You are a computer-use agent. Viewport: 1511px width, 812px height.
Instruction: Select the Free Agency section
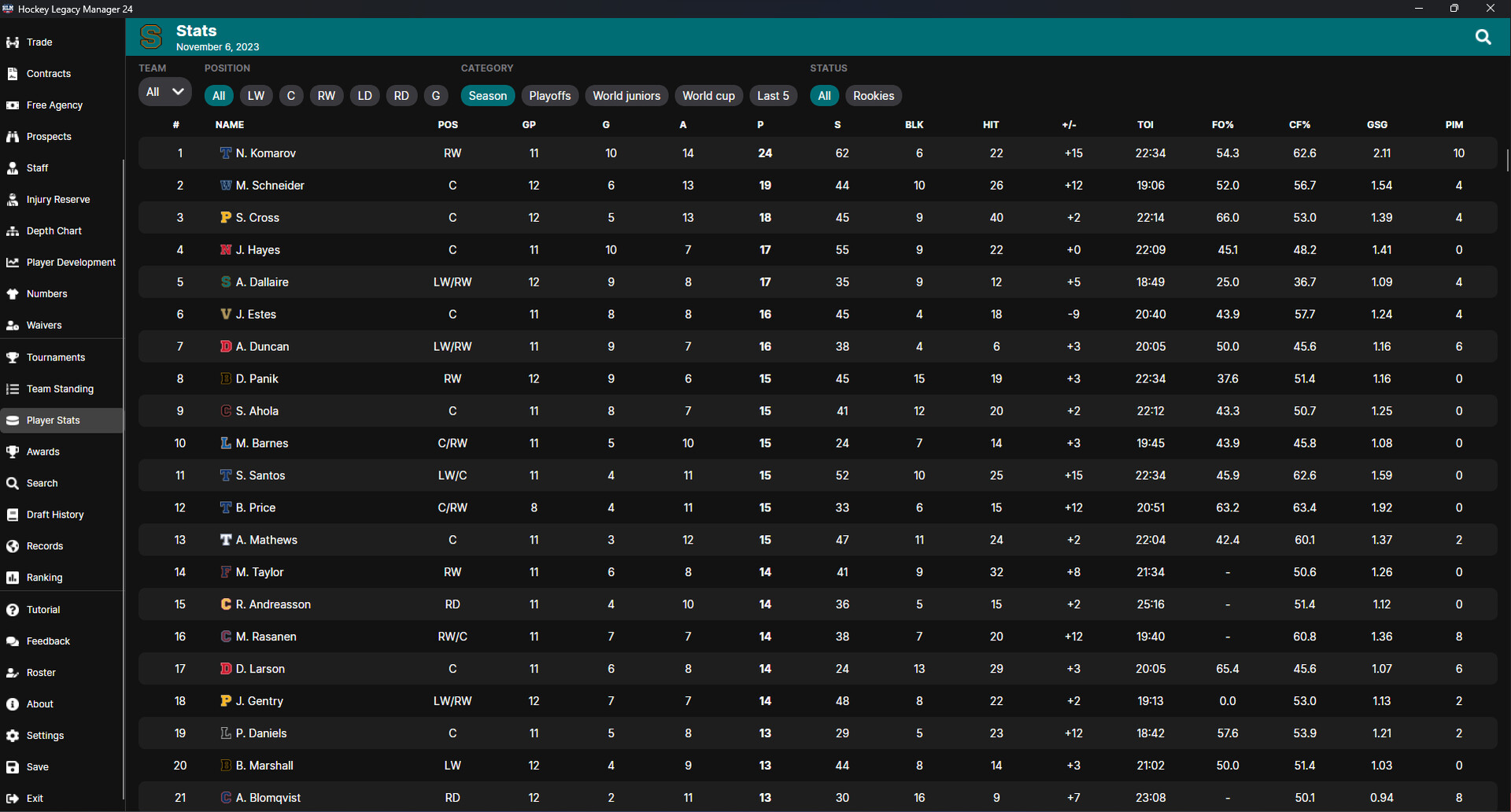(54, 105)
